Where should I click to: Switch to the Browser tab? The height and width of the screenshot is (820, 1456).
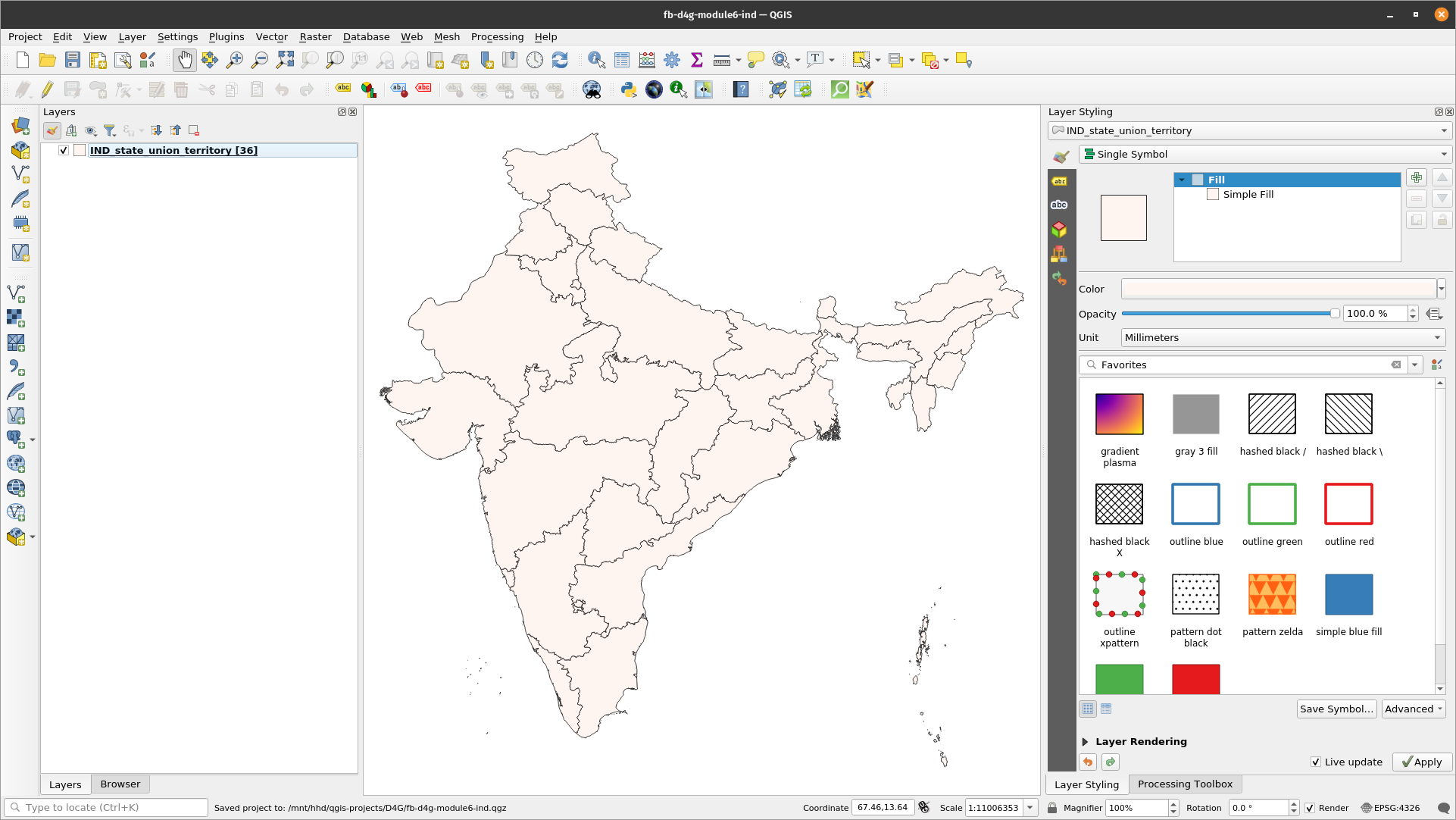[x=120, y=784]
